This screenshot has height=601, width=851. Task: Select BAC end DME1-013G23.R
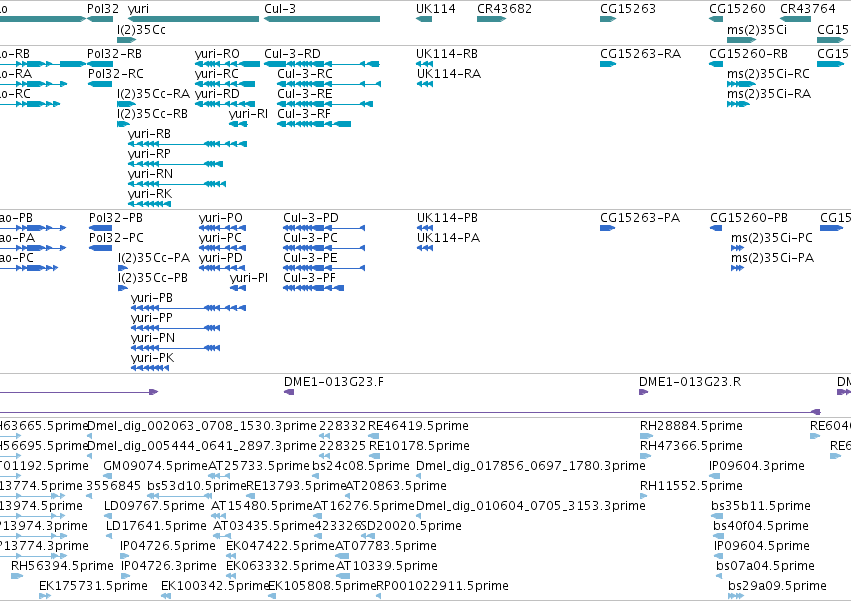click(644, 392)
